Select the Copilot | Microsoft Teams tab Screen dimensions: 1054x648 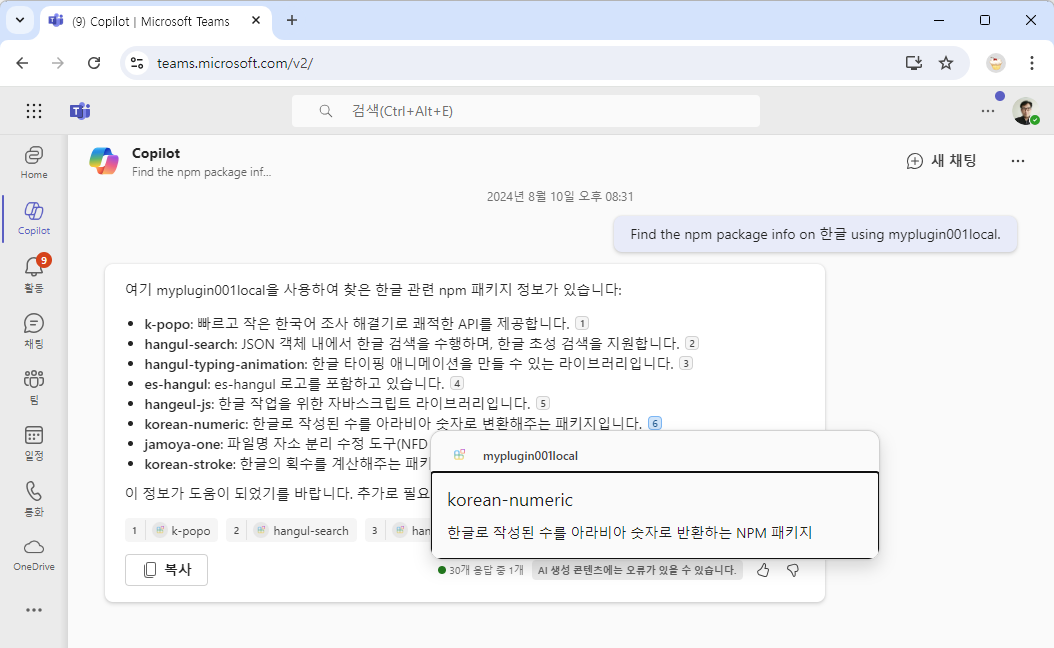151,22
